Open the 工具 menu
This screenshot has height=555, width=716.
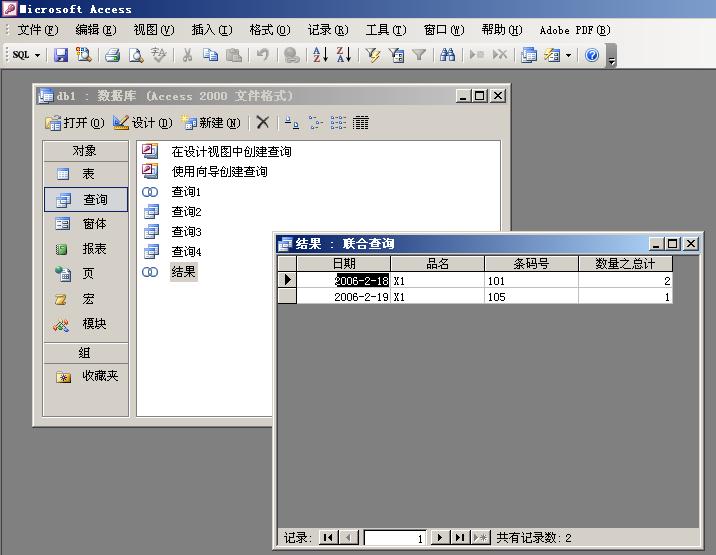[386, 30]
